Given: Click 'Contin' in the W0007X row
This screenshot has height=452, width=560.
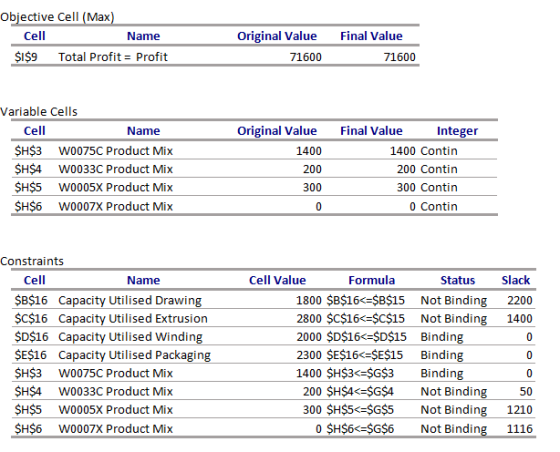Looking at the screenshot, I should point(439,206).
